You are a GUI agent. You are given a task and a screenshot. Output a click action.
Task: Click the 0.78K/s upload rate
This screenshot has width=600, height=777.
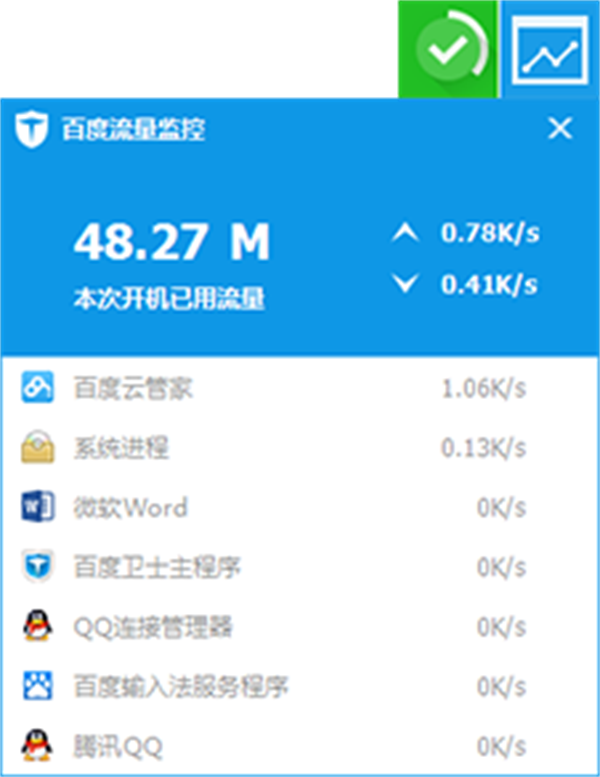[x=490, y=233]
